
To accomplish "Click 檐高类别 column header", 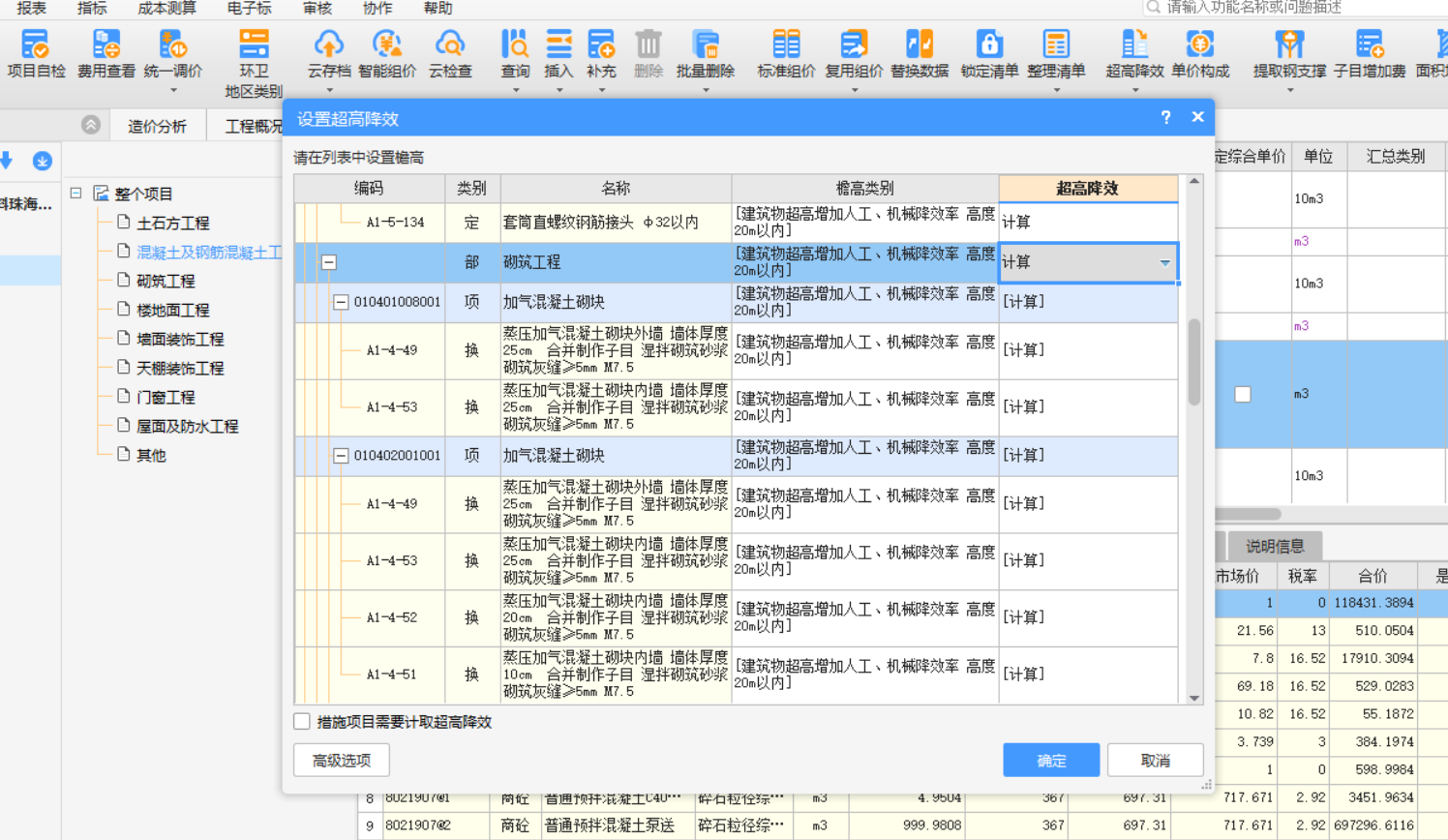I will (x=864, y=188).
